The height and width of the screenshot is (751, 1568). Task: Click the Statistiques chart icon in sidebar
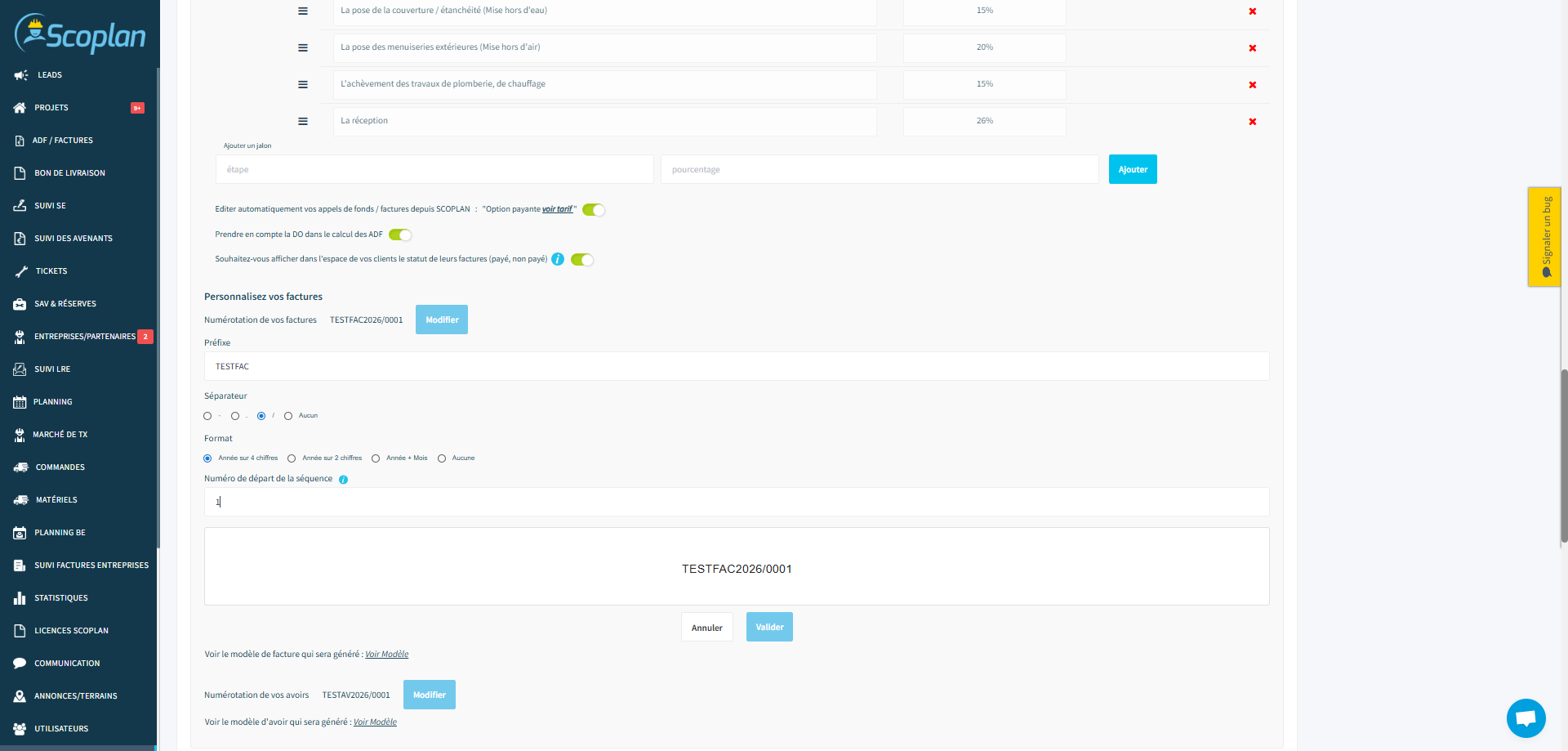point(20,598)
